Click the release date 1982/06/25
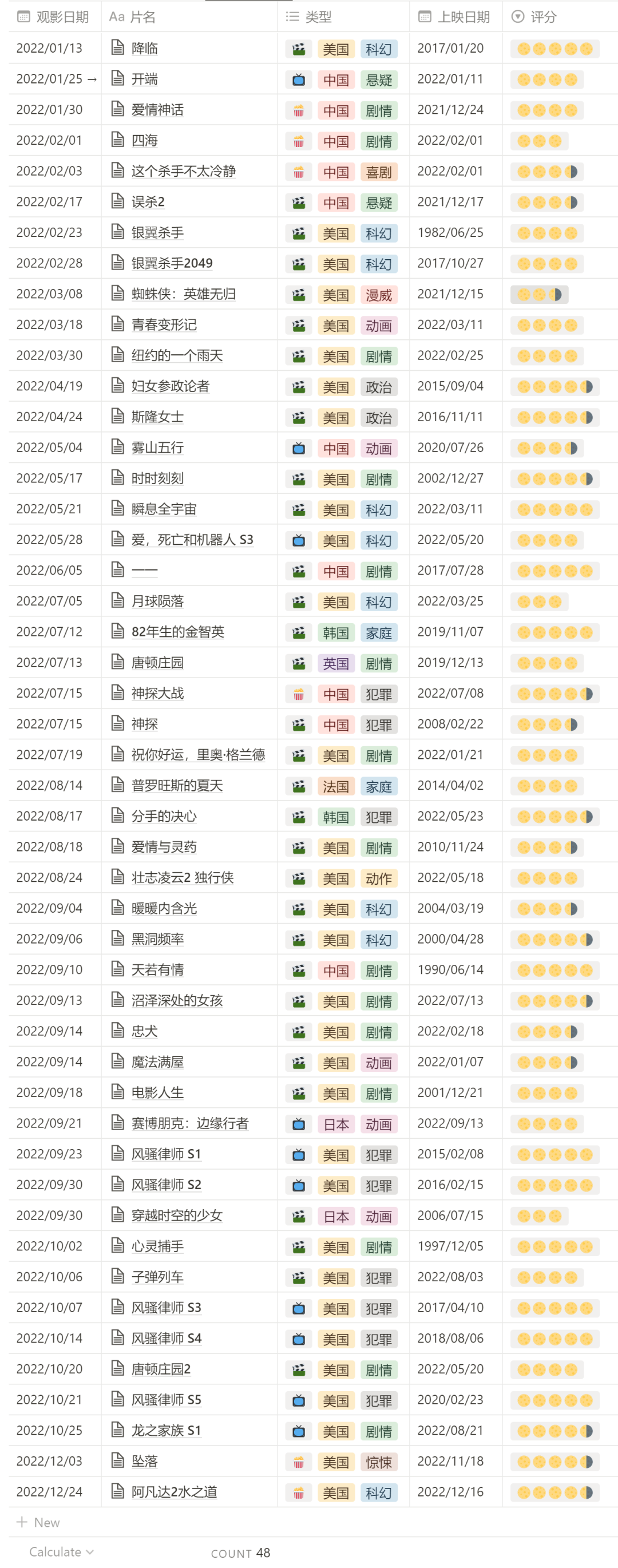The height and width of the screenshot is (1568, 618). pyautogui.click(x=450, y=232)
